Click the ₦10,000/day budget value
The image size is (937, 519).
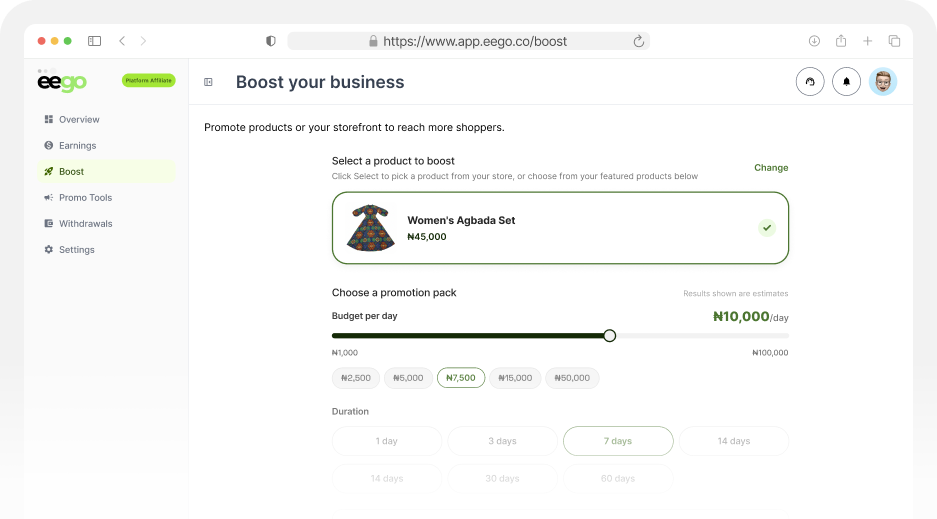[751, 317]
